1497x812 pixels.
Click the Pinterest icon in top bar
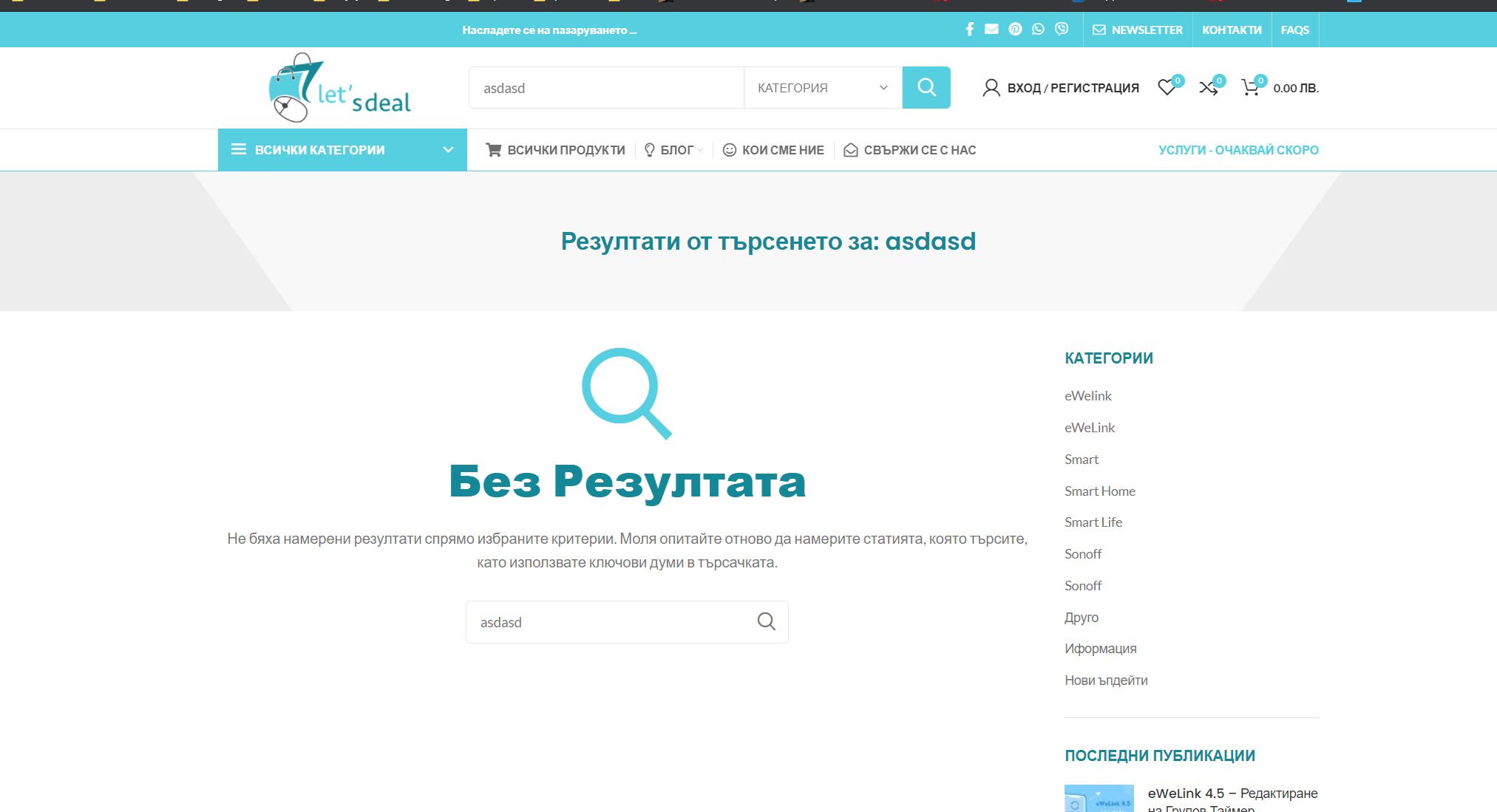click(x=1015, y=30)
